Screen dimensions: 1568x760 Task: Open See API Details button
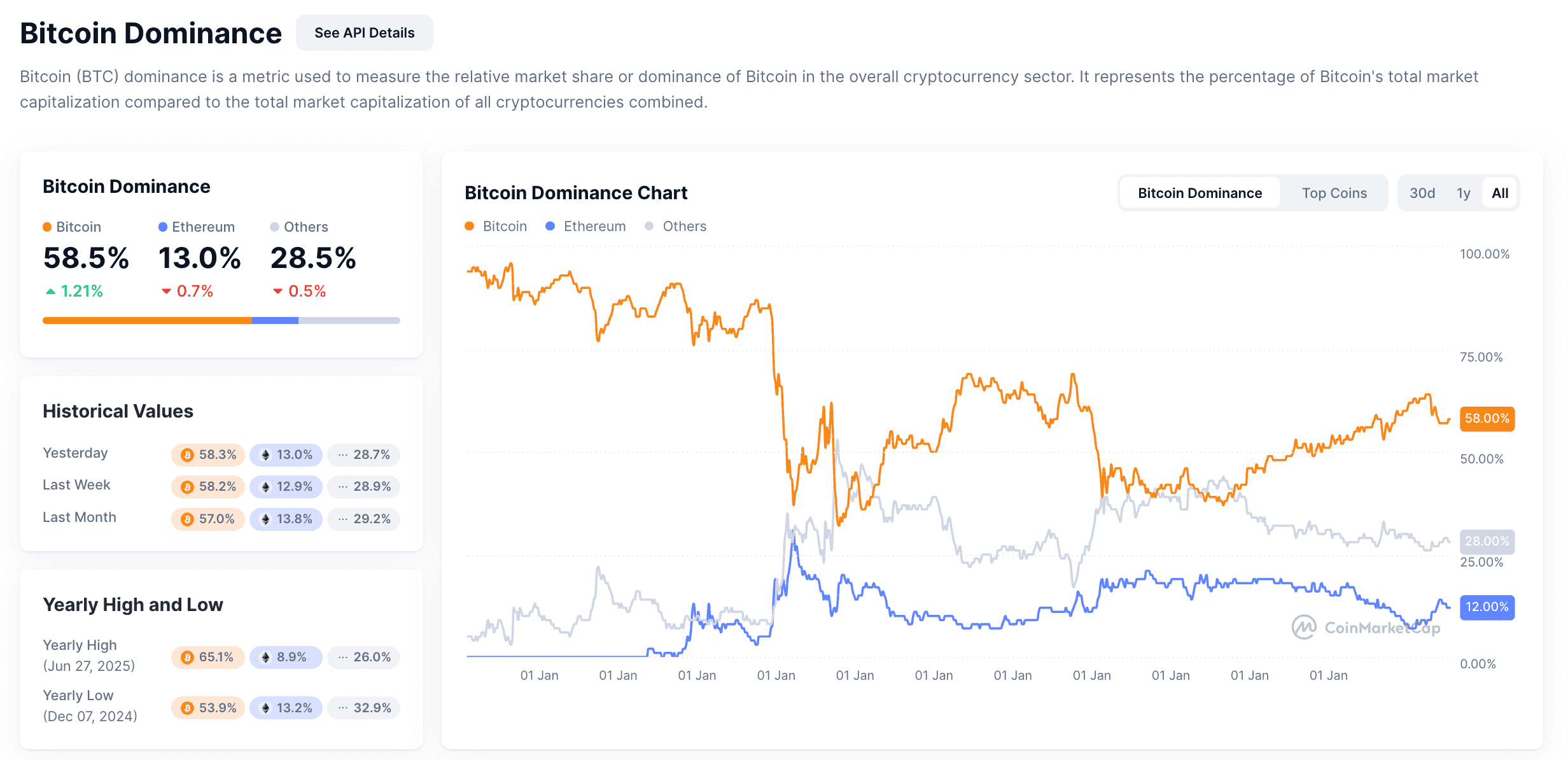pyautogui.click(x=365, y=33)
